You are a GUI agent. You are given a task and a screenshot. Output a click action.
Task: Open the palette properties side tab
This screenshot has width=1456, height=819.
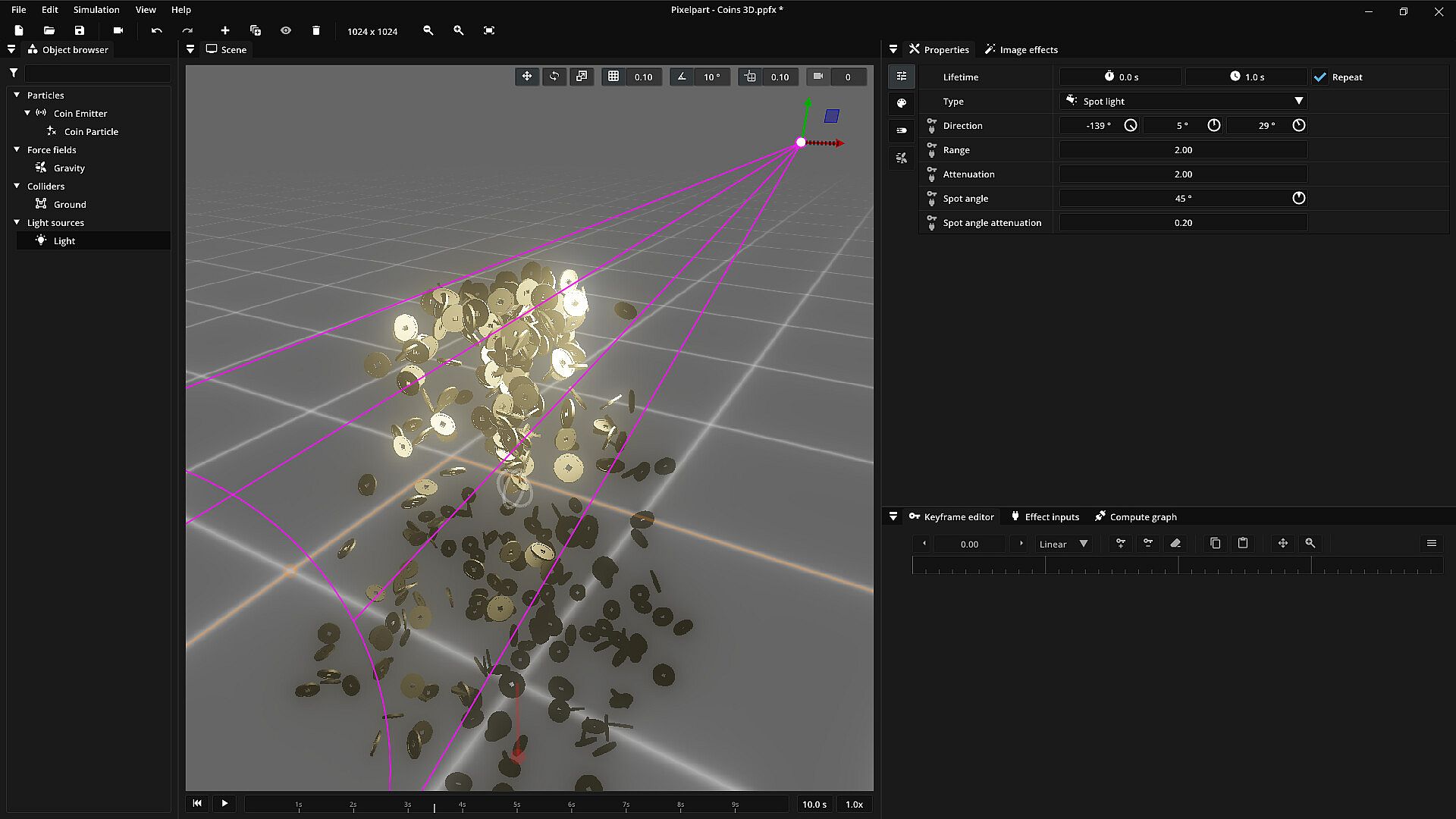point(902,103)
